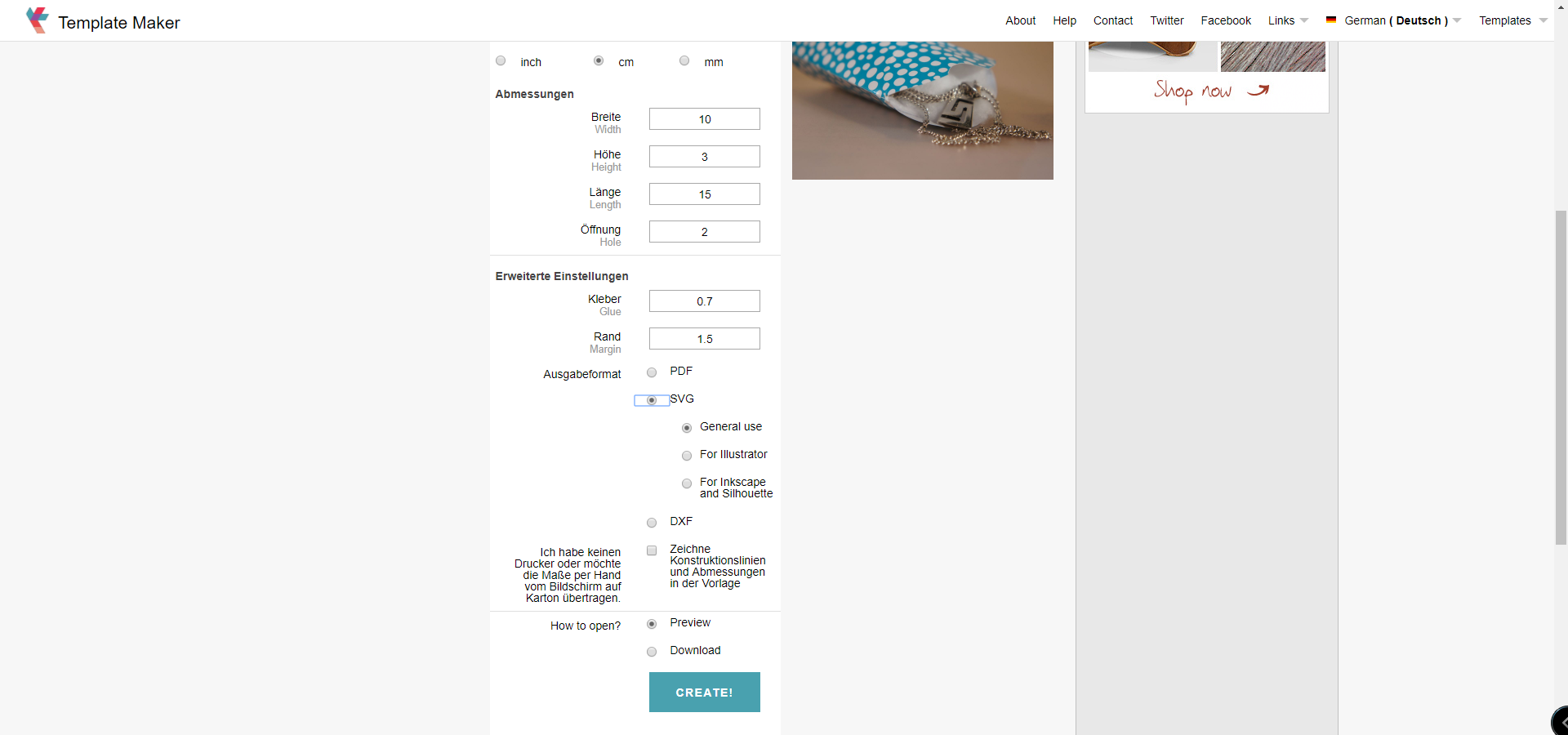Select the Download open option
This screenshot has height=735, width=1568.
pyautogui.click(x=652, y=652)
